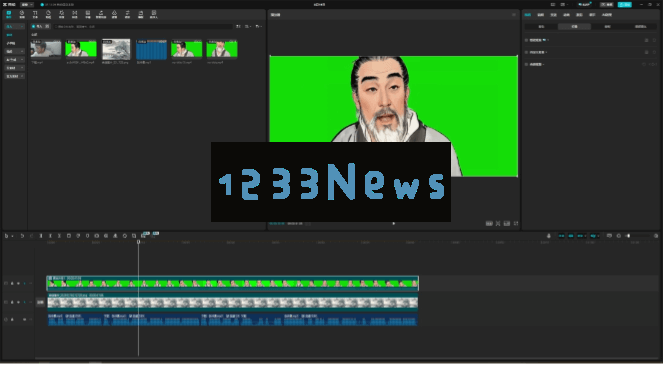Select the ink mountain painting thumbnail
Viewport: 663px width, 365px height.
pos(116,49)
